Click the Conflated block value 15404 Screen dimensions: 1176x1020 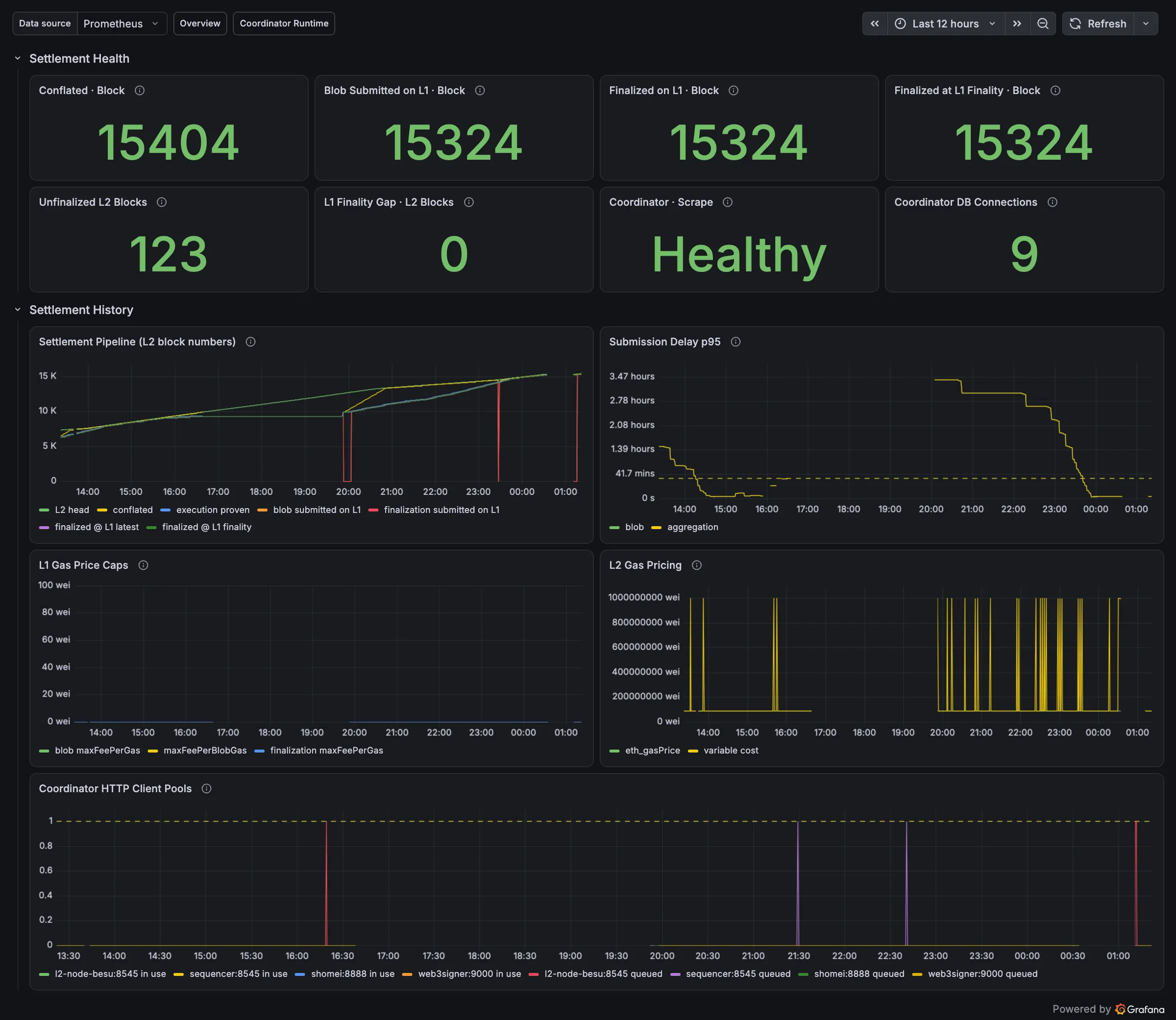click(x=169, y=142)
